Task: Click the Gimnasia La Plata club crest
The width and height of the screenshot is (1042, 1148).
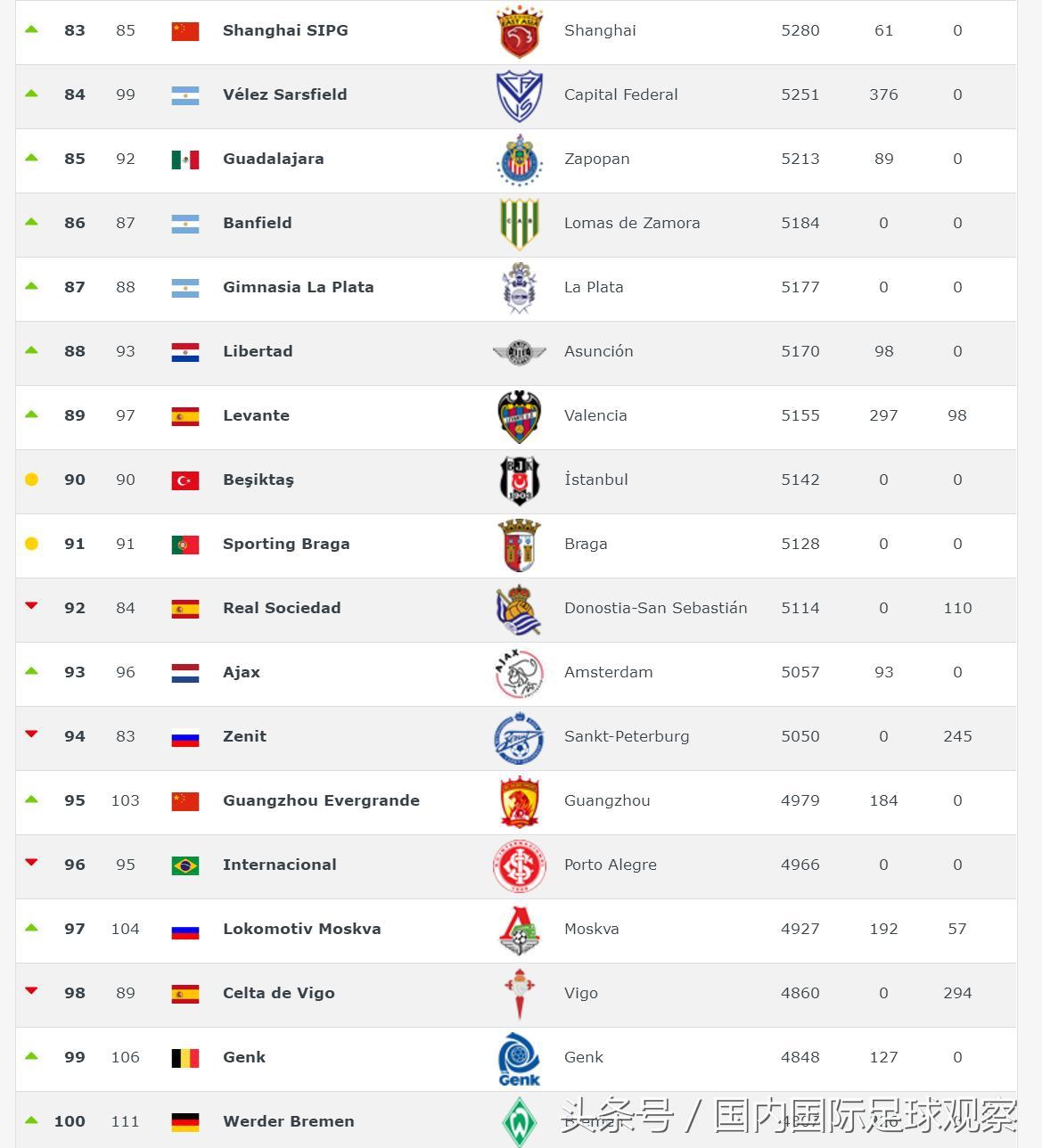Action: coord(520,288)
